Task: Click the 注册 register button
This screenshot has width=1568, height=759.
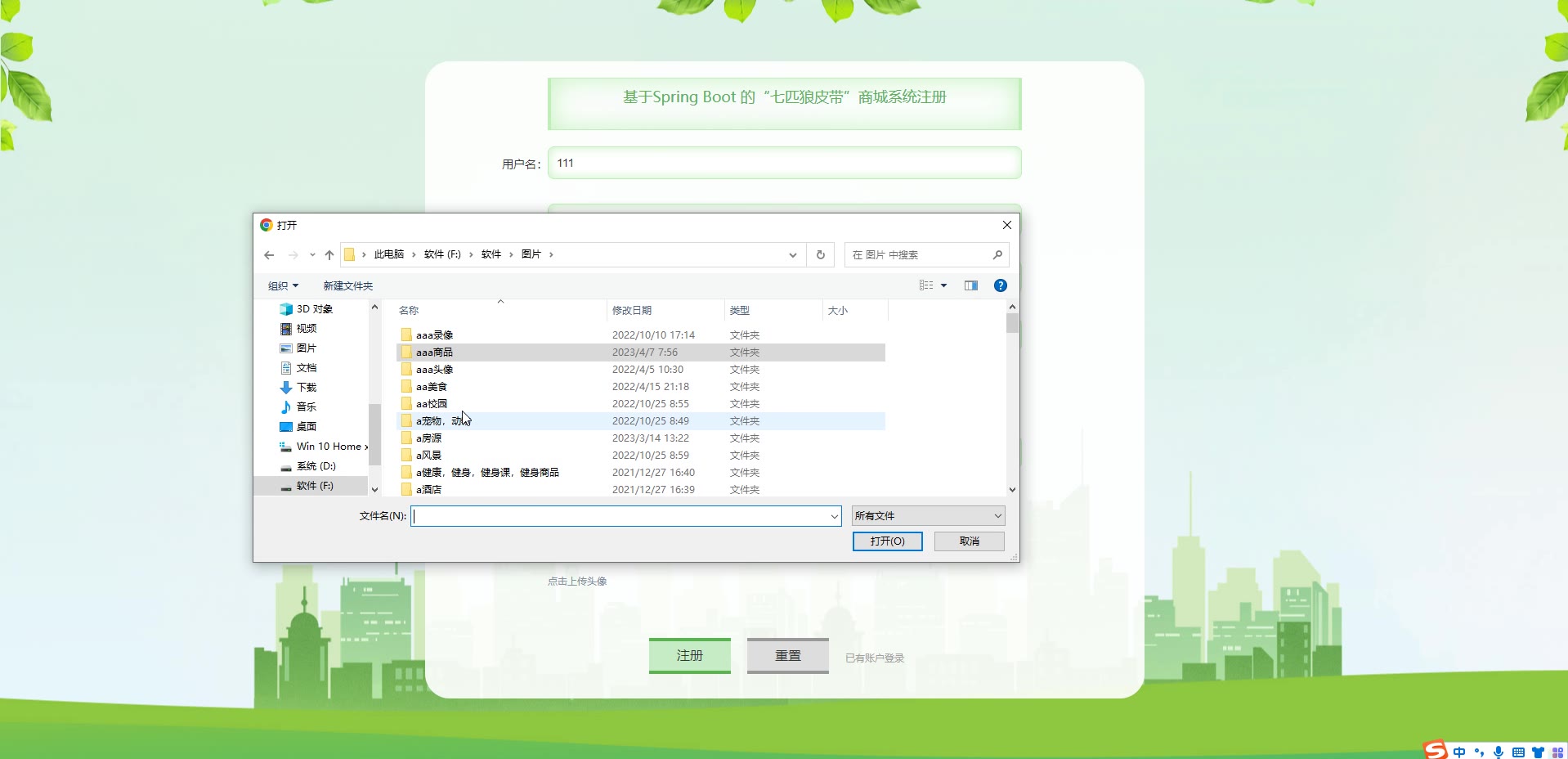Action: [x=690, y=656]
